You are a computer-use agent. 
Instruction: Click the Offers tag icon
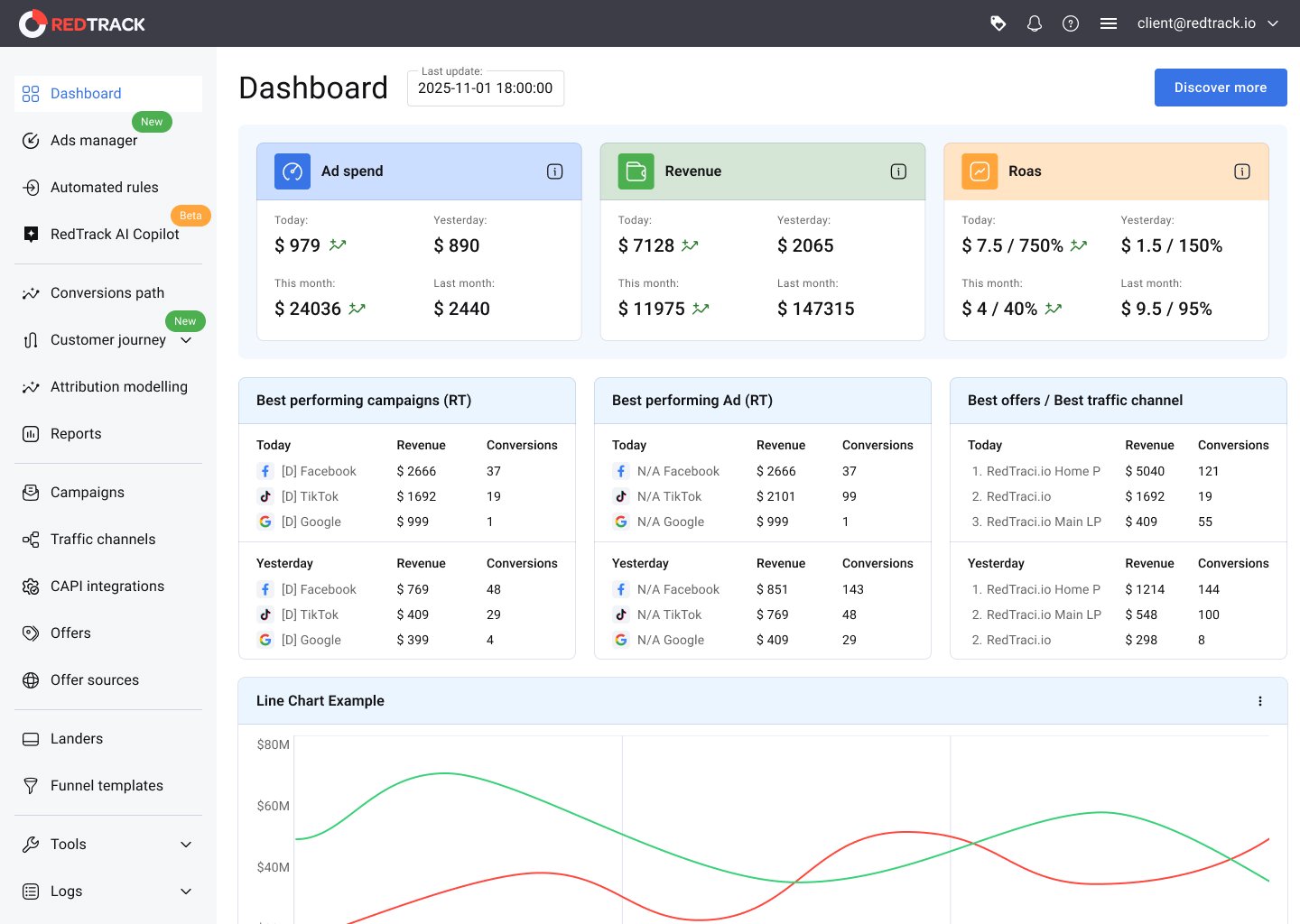[x=31, y=633]
